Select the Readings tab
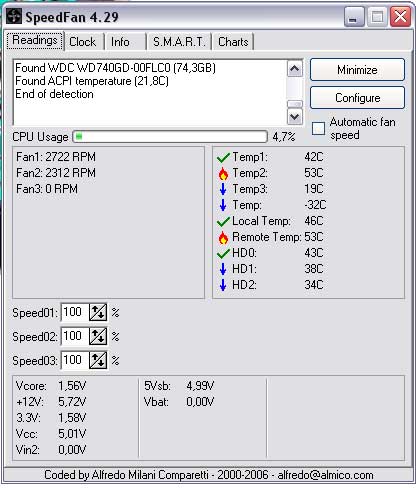Screen dimensions: 416x488 click(35, 40)
